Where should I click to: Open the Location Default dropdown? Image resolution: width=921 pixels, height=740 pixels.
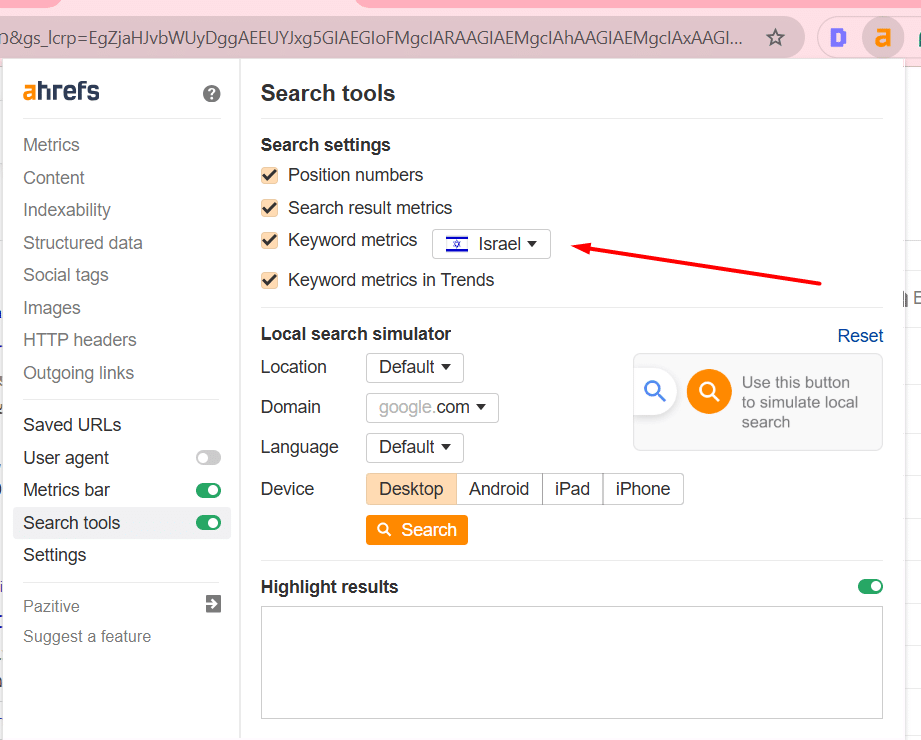415,368
